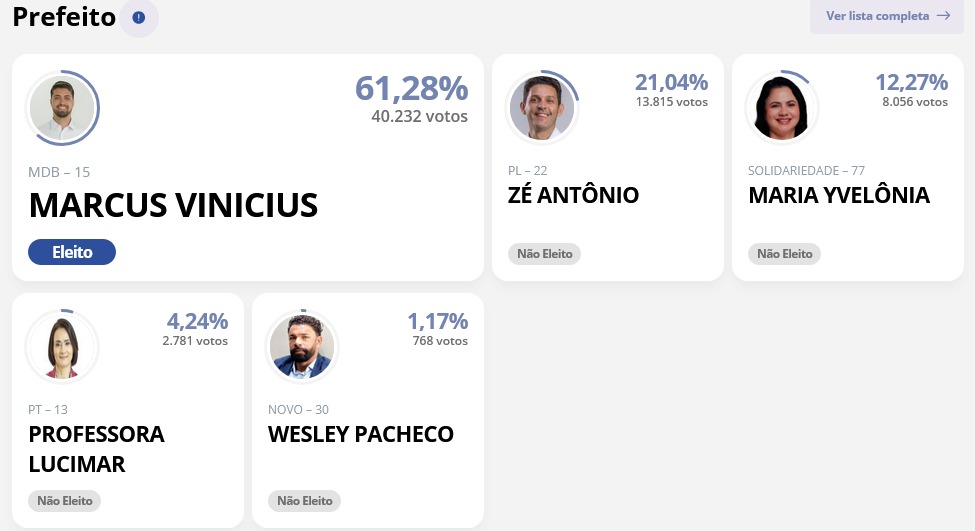This screenshot has height=531, width=975.
Task: Click Não Eleito badge under Professora Lucimar
Action: coord(65,501)
